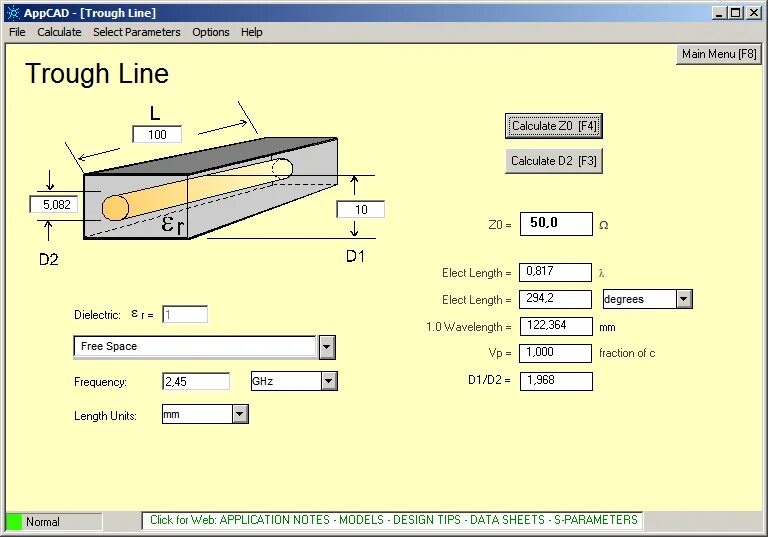Click Calculate D2 [F3] button
The width and height of the screenshot is (768, 537).
click(x=553, y=161)
